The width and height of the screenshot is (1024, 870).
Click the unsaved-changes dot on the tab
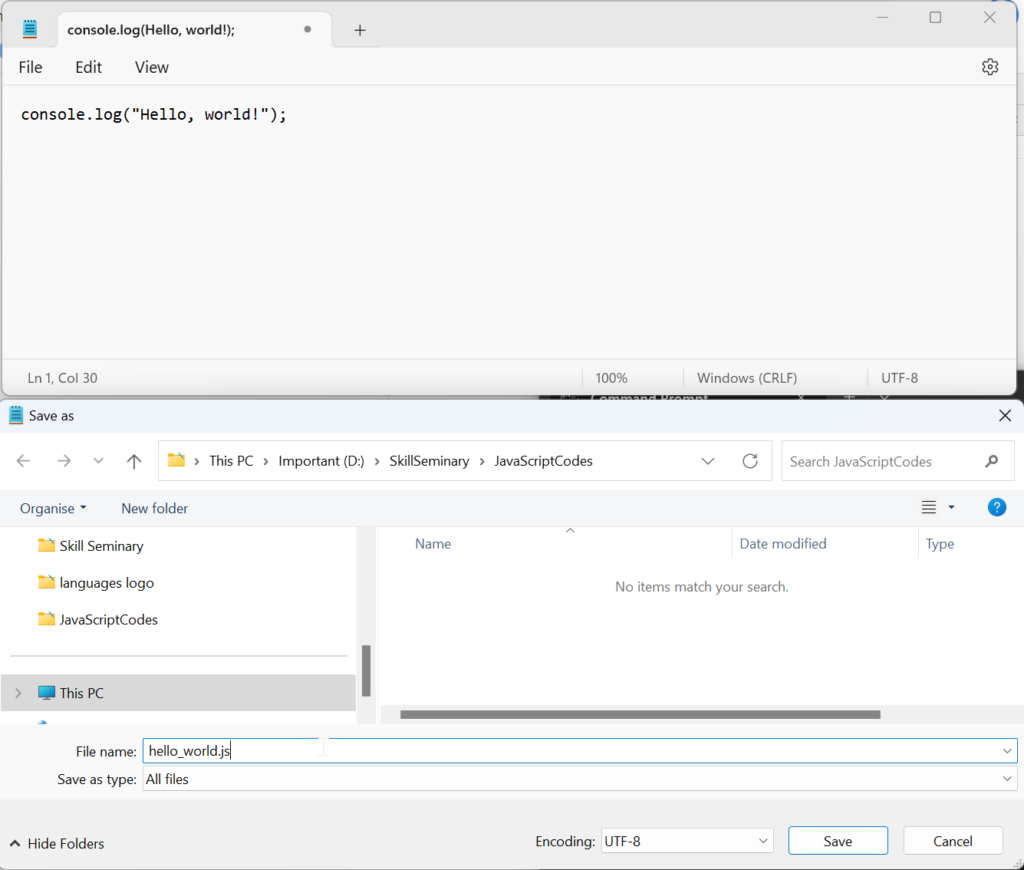click(308, 29)
